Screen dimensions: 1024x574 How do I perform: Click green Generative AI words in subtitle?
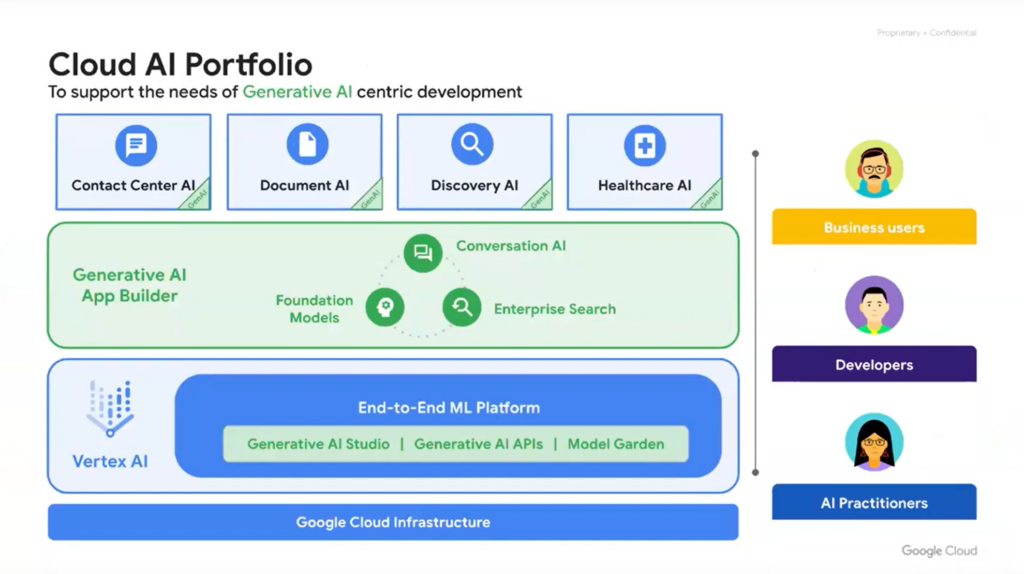click(297, 92)
